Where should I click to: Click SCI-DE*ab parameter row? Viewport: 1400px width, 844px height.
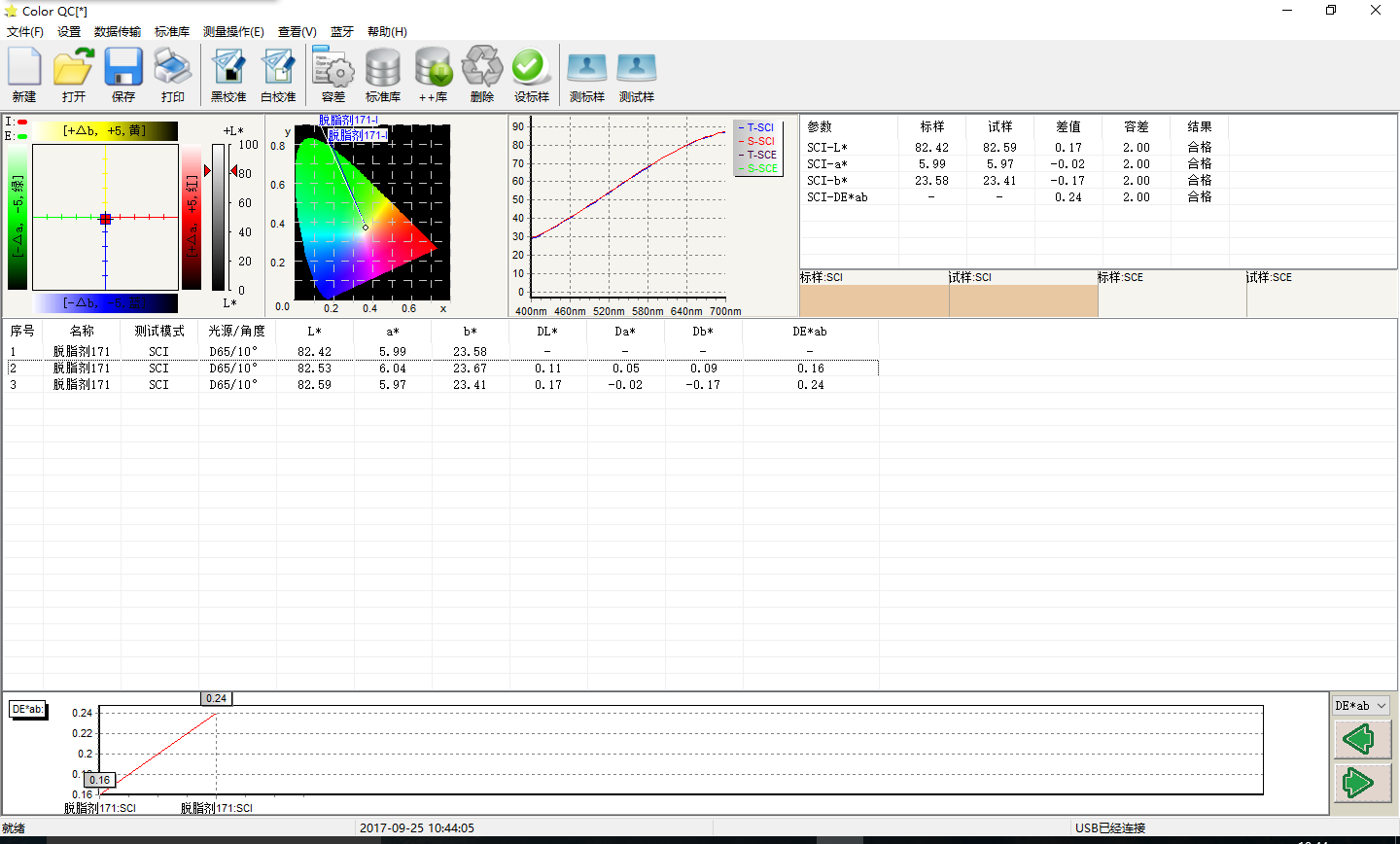(1015, 197)
